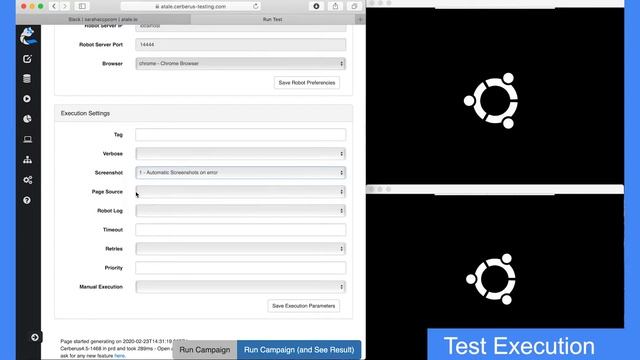Click the Tag input field
Image resolution: width=640 pixels, height=360 pixels.
[240, 135]
